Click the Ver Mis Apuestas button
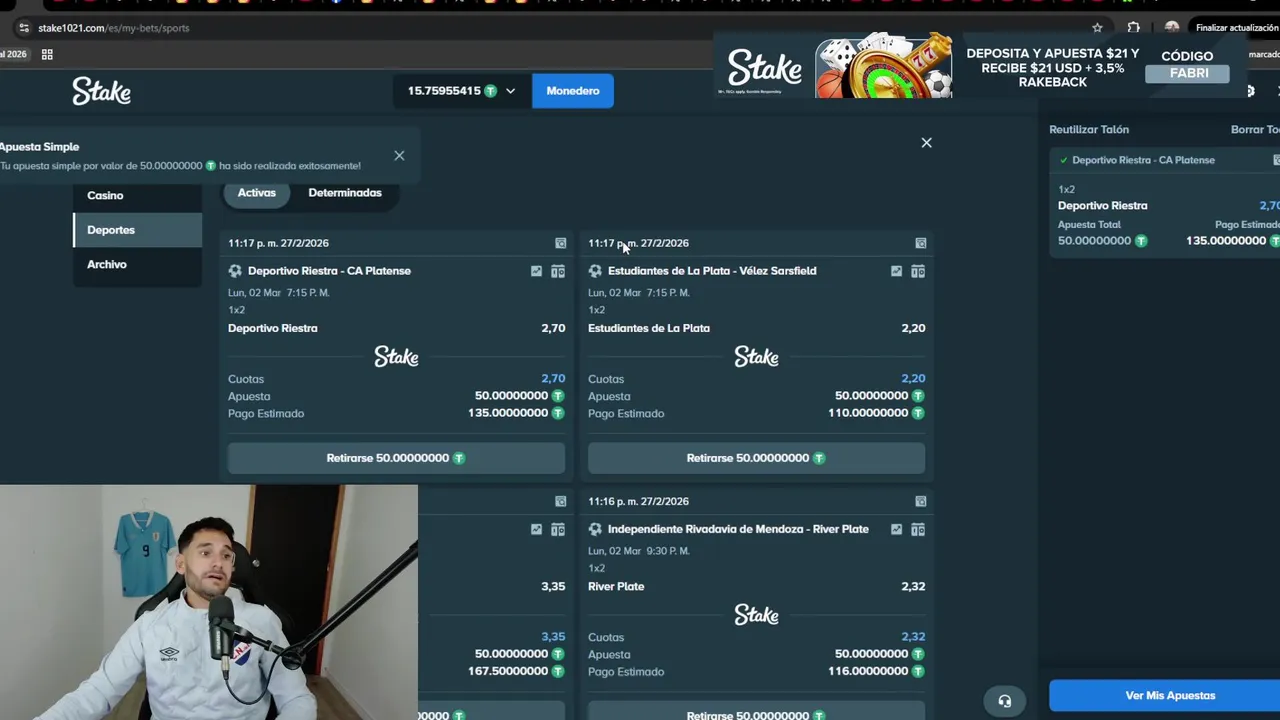 (1165, 696)
